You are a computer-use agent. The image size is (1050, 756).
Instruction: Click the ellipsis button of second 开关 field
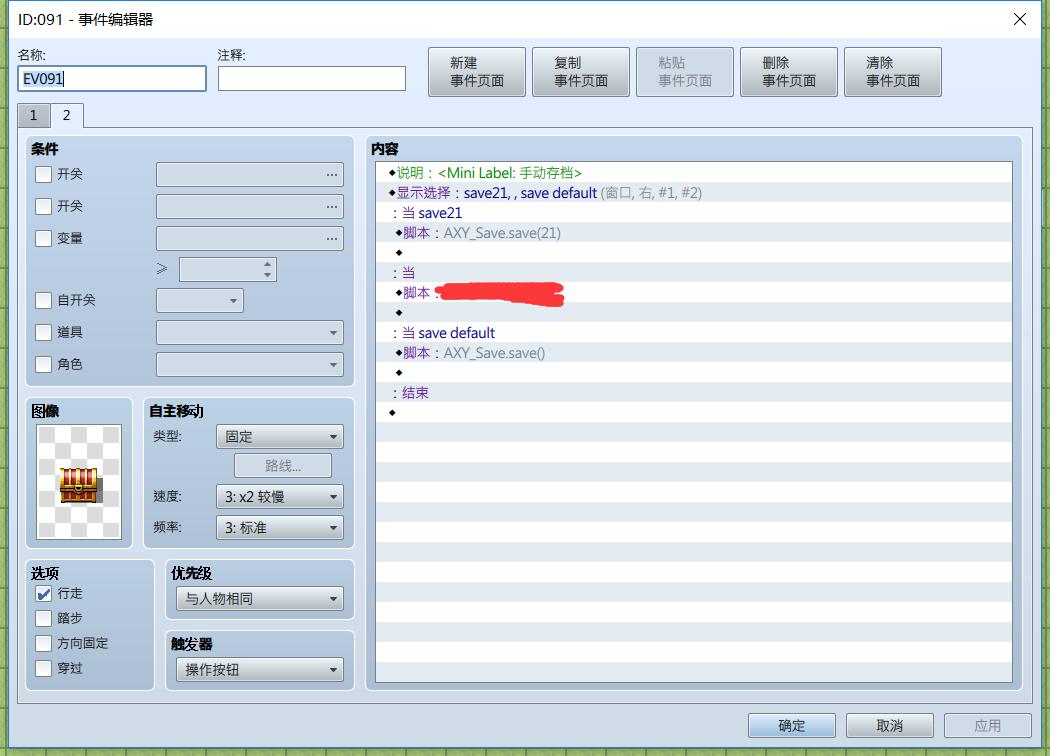(331, 207)
